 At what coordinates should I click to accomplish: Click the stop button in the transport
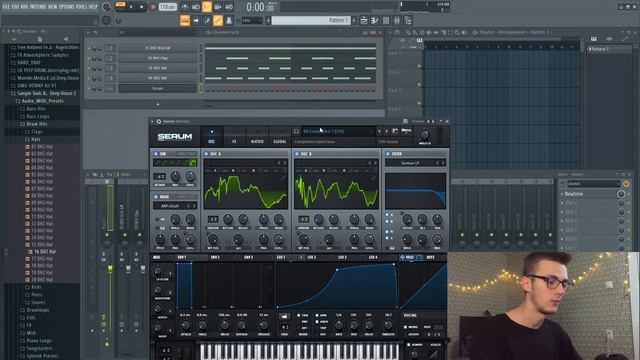pos(142,7)
